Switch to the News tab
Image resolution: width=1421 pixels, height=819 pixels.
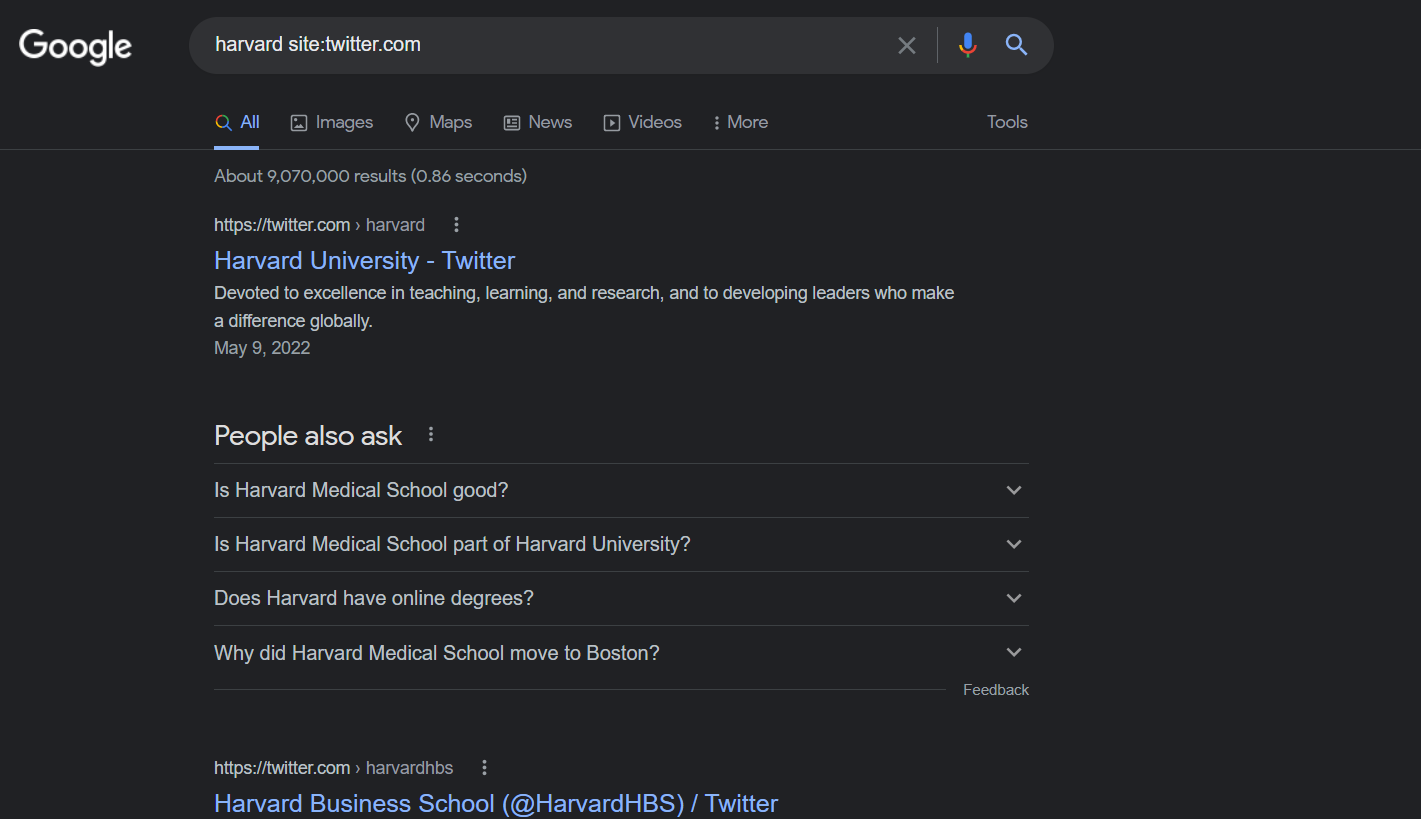(538, 122)
